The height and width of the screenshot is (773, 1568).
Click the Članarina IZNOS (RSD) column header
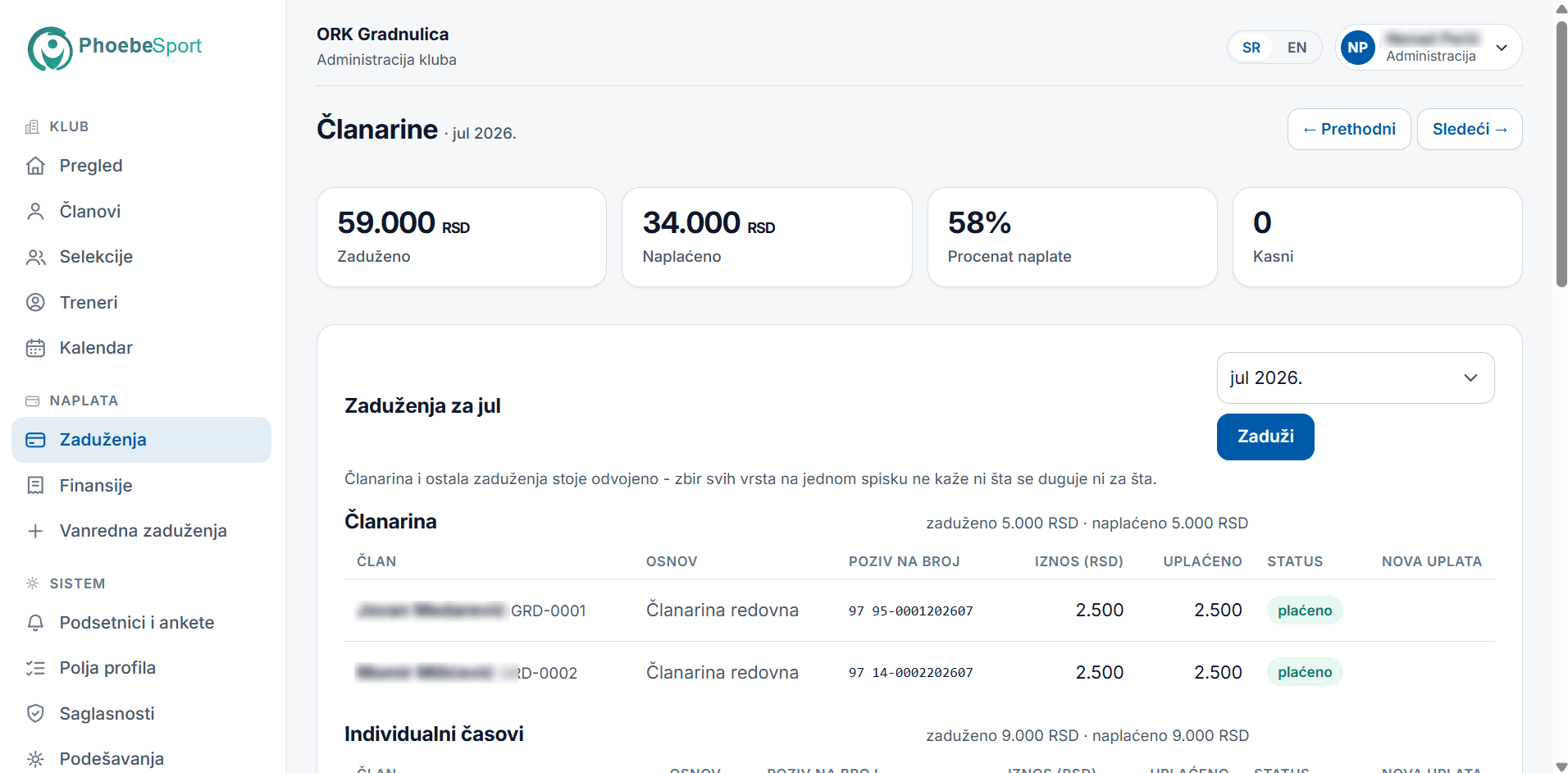click(x=1078, y=562)
